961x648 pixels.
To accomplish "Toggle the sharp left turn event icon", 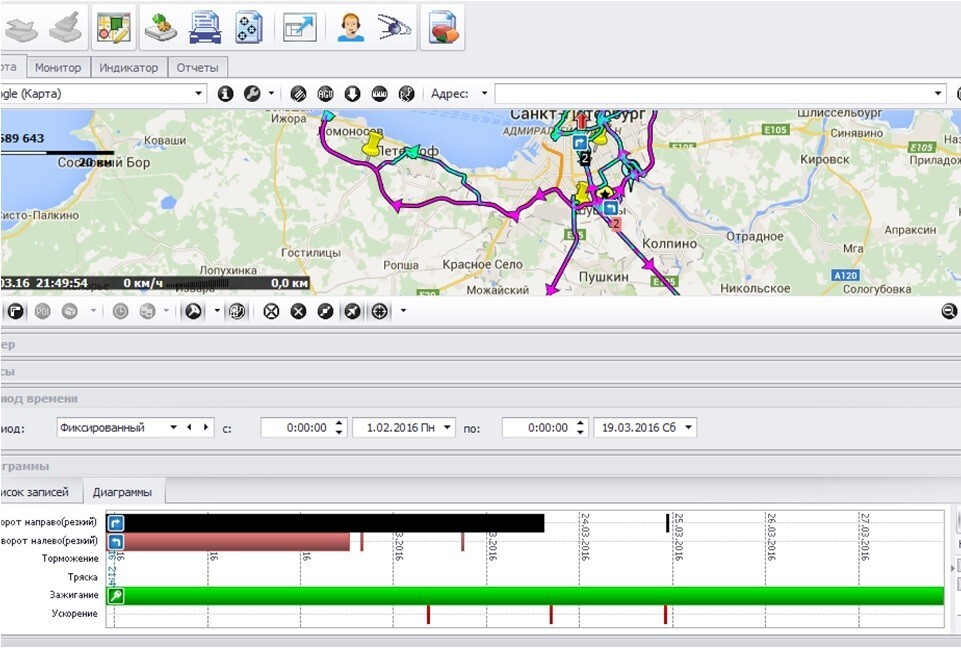I will pos(116,541).
